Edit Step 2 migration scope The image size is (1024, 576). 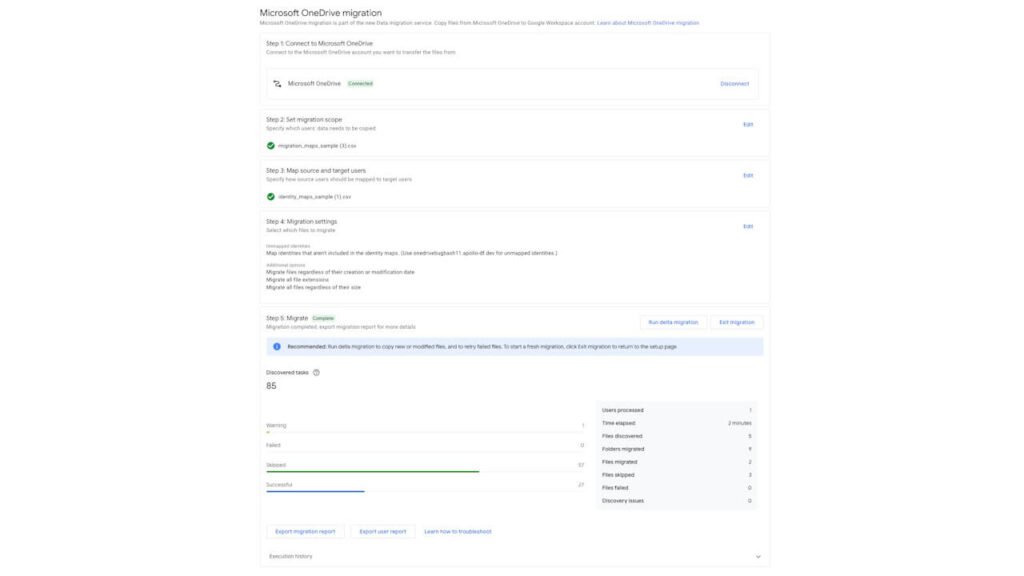coord(748,124)
